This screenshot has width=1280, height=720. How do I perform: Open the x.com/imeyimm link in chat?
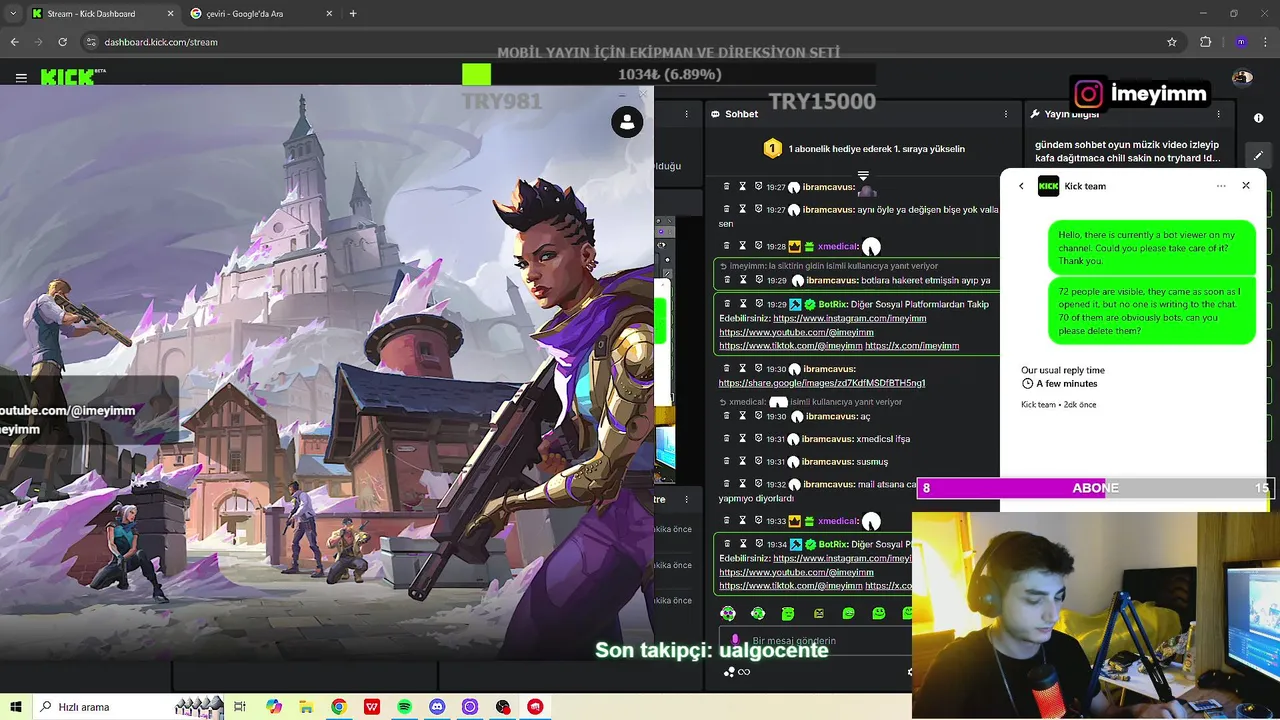(x=912, y=346)
